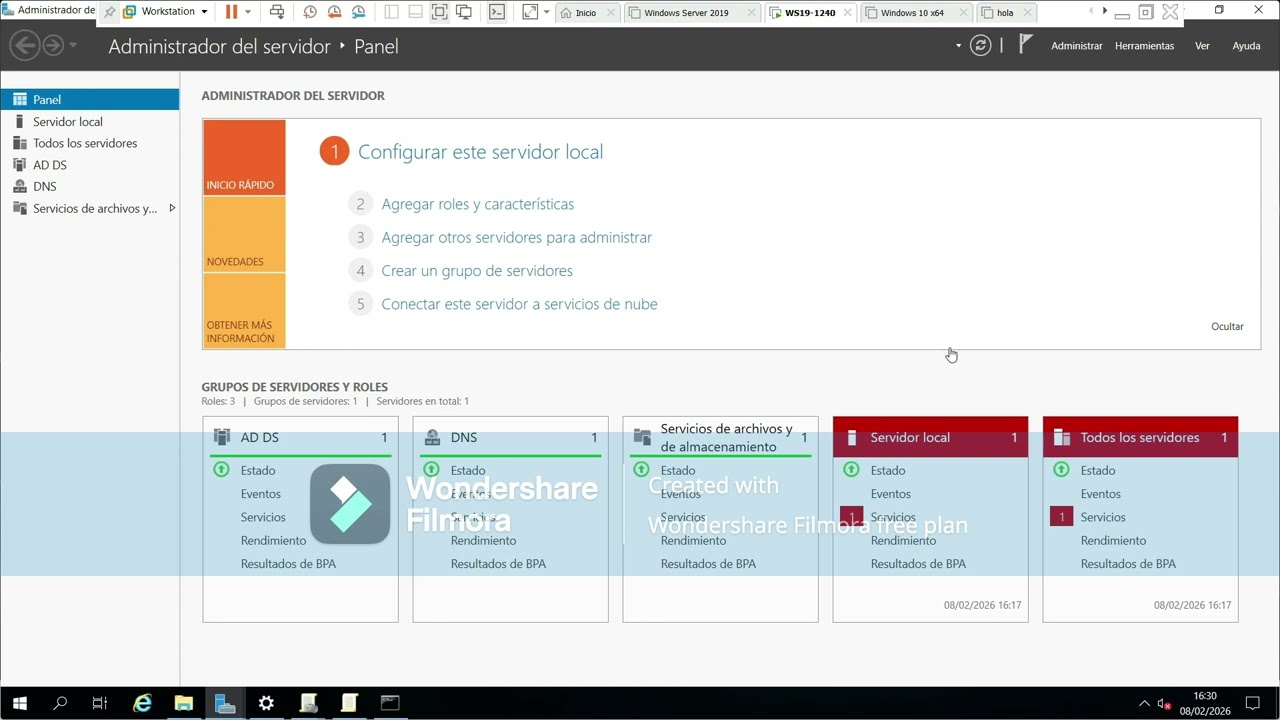
Task: Refresh the Server Manager dashboard
Action: click(981, 45)
